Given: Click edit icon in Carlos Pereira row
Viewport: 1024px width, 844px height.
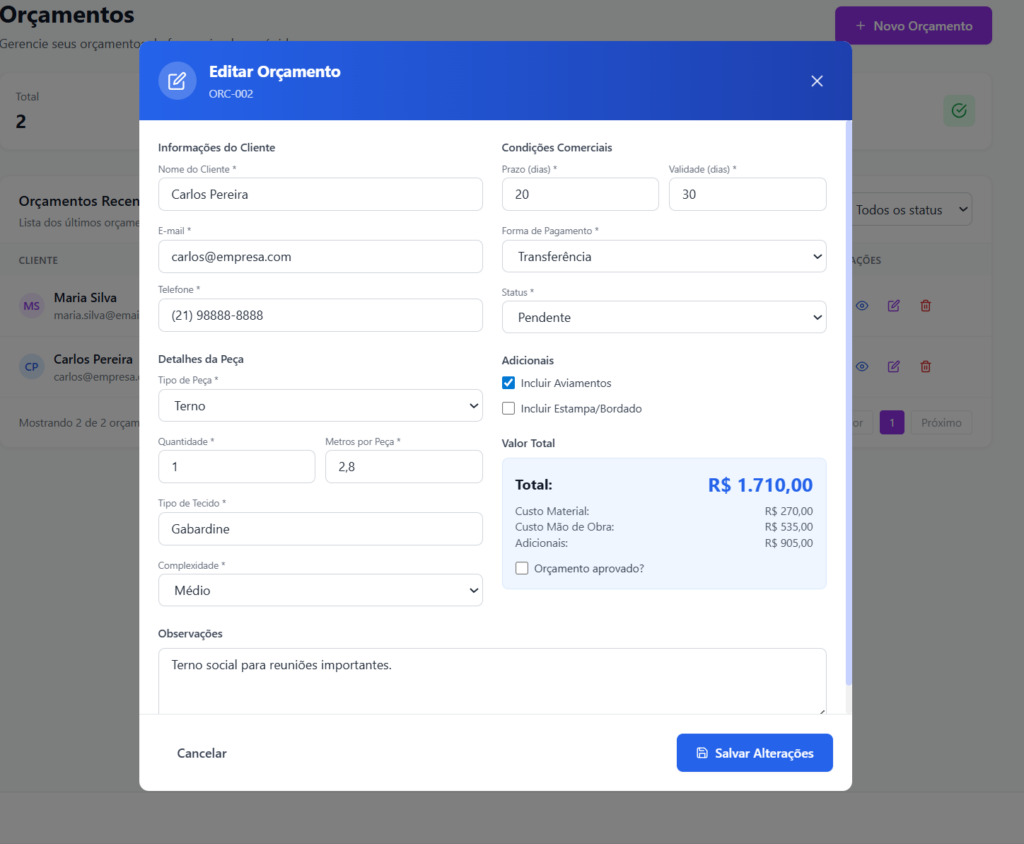Looking at the screenshot, I should point(894,367).
